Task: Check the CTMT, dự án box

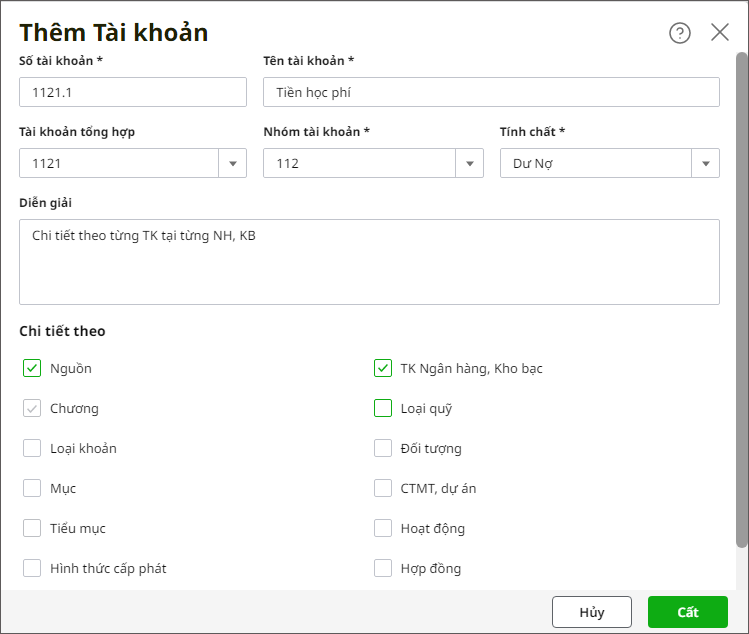Action: pyautogui.click(x=383, y=488)
